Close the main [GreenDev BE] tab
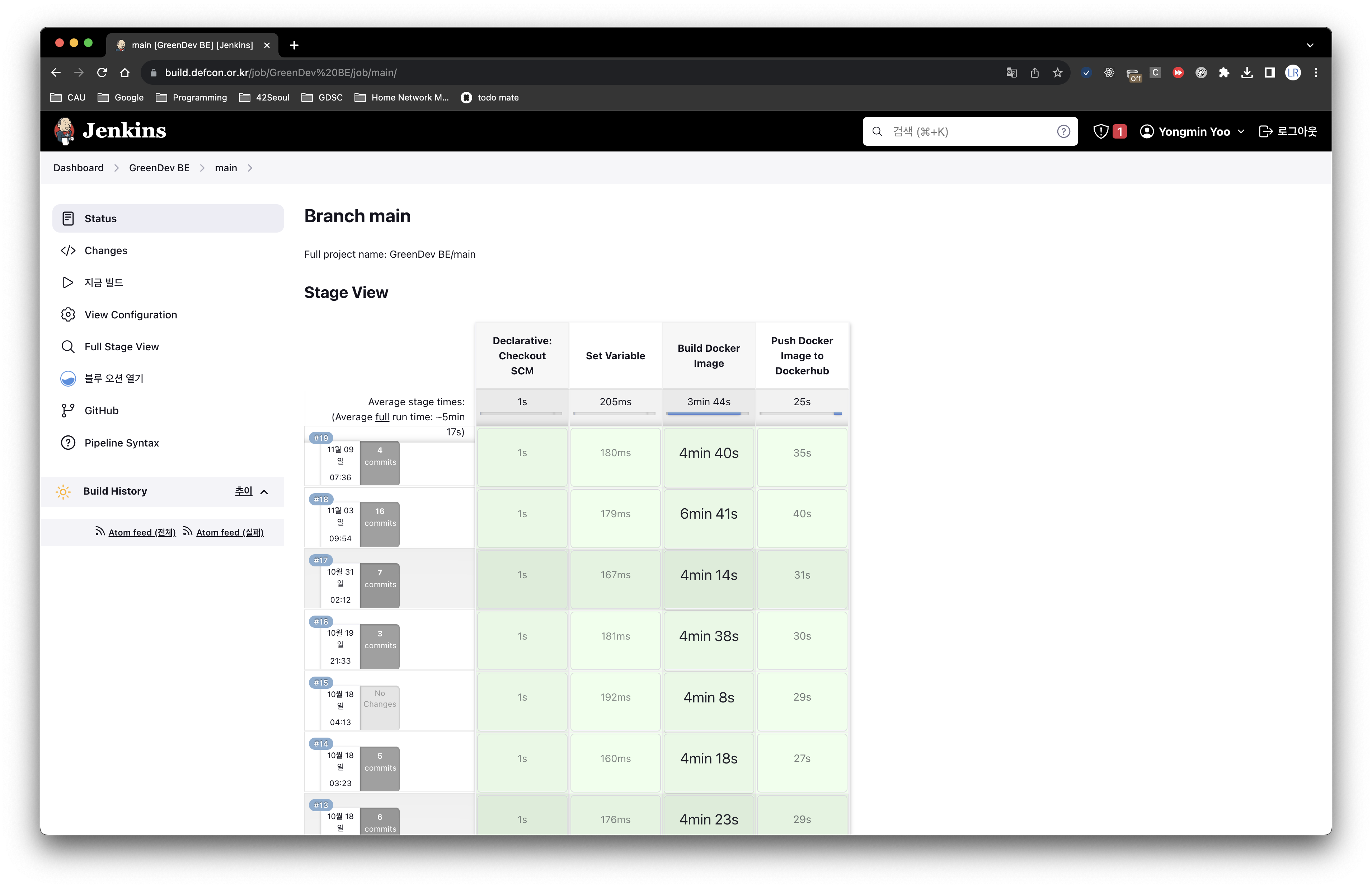The image size is (1372, 888). tap(267, 45)
